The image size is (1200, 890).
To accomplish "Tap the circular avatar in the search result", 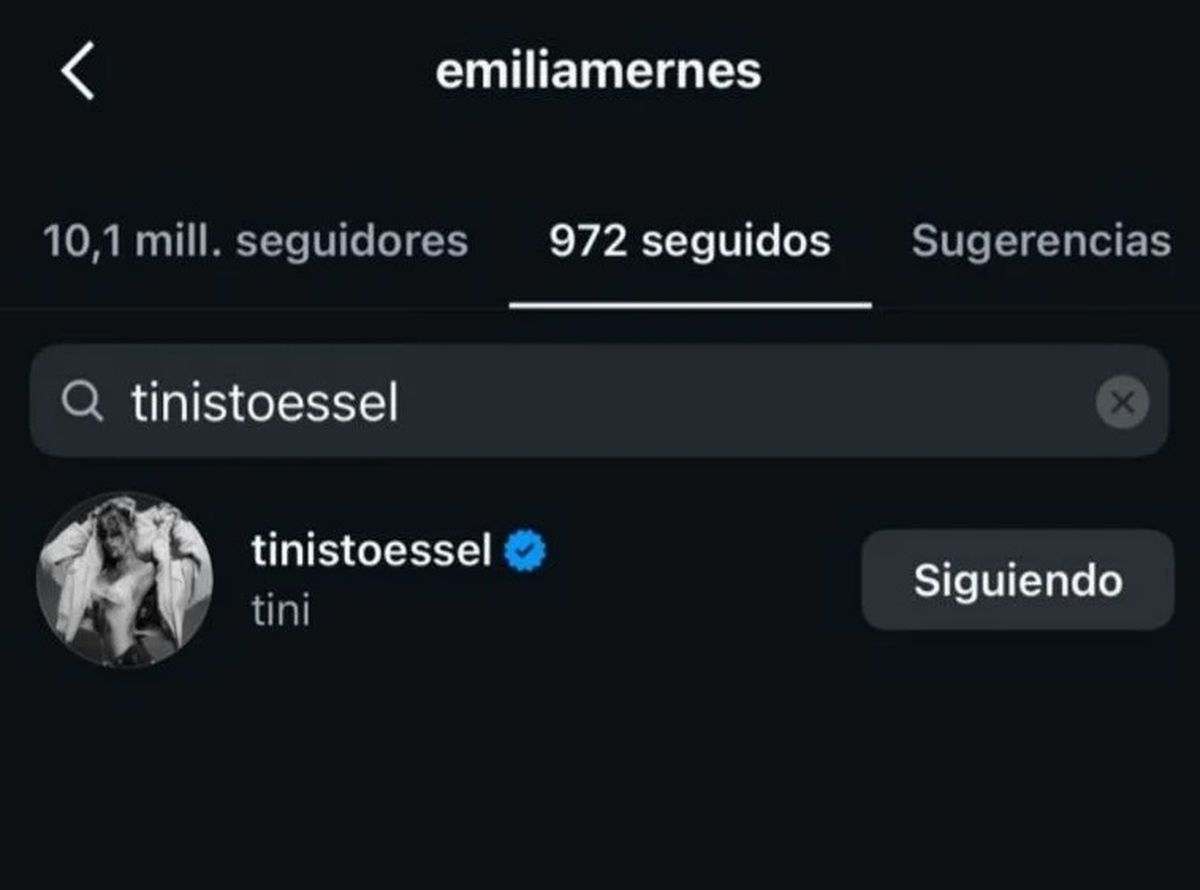I will pos(124,580).
